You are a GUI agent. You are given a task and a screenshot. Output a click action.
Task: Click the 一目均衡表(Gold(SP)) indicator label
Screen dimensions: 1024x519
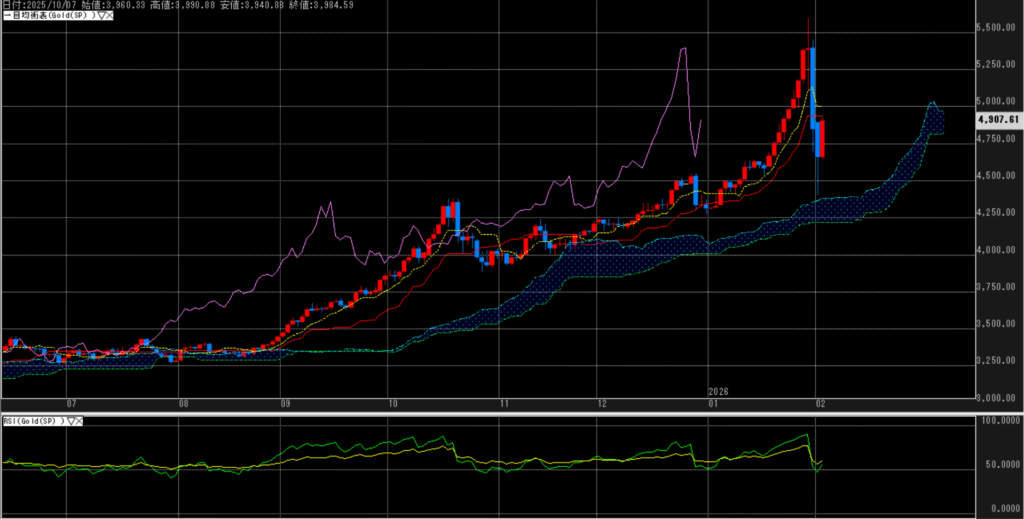(50, 17)
